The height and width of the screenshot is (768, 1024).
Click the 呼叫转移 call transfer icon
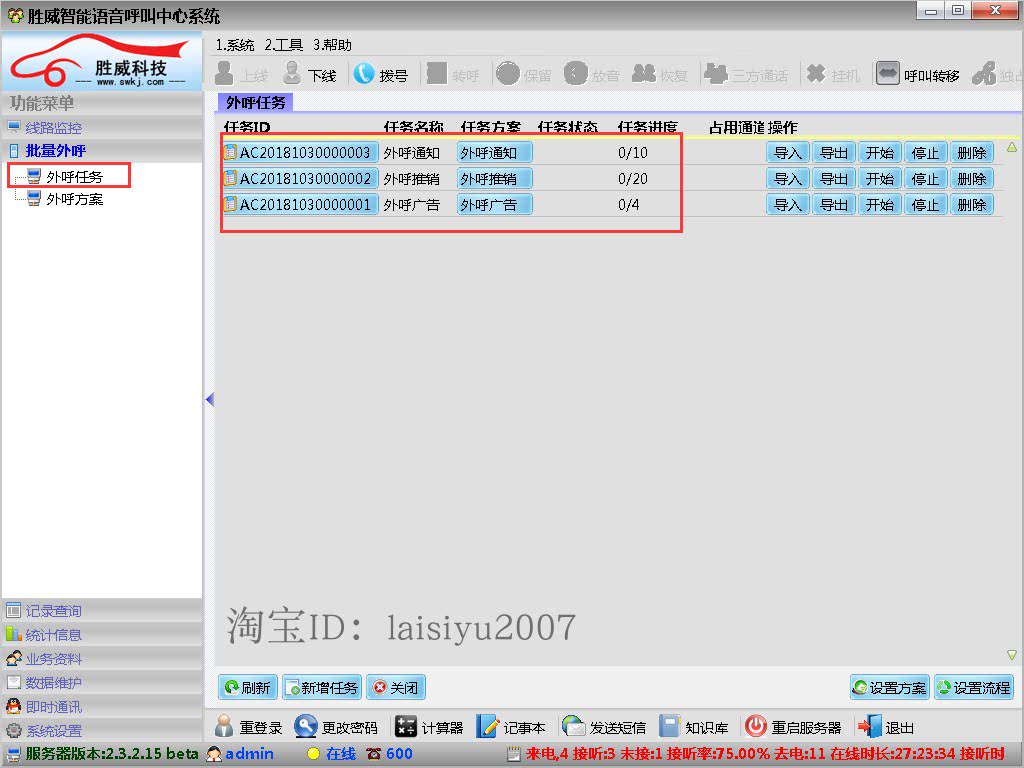888,74
